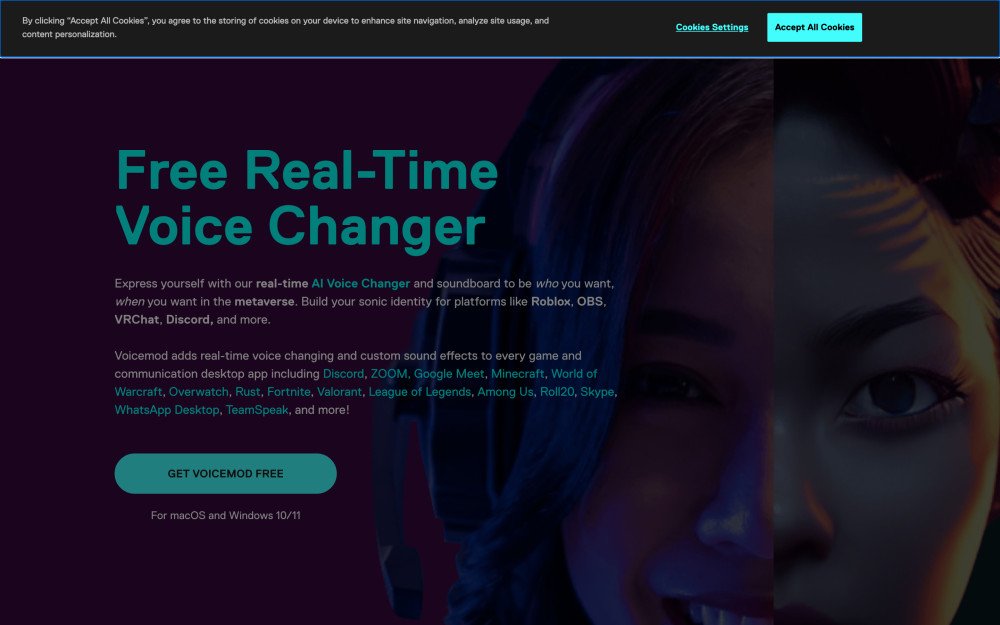This screenshot has height=625, width=1000.
Task: Click the Skype link
Action: [597, 392]
